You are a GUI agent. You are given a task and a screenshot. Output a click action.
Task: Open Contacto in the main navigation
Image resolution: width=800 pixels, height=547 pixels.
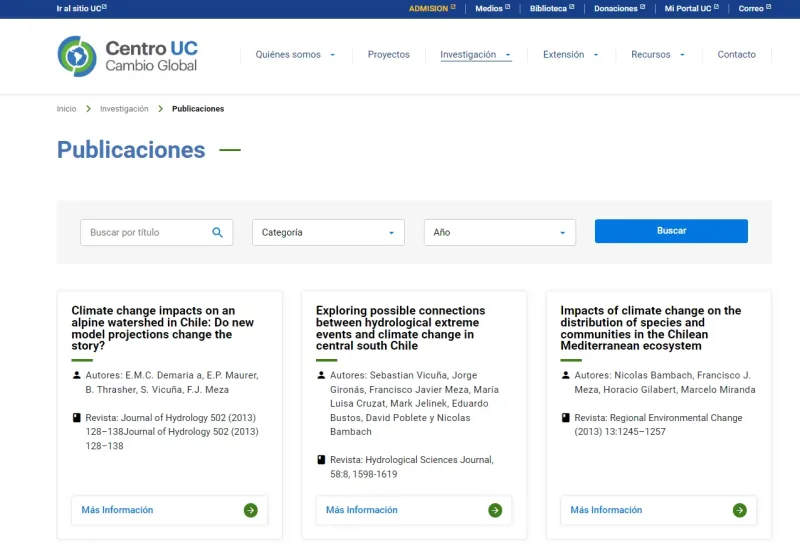point(736,55)
